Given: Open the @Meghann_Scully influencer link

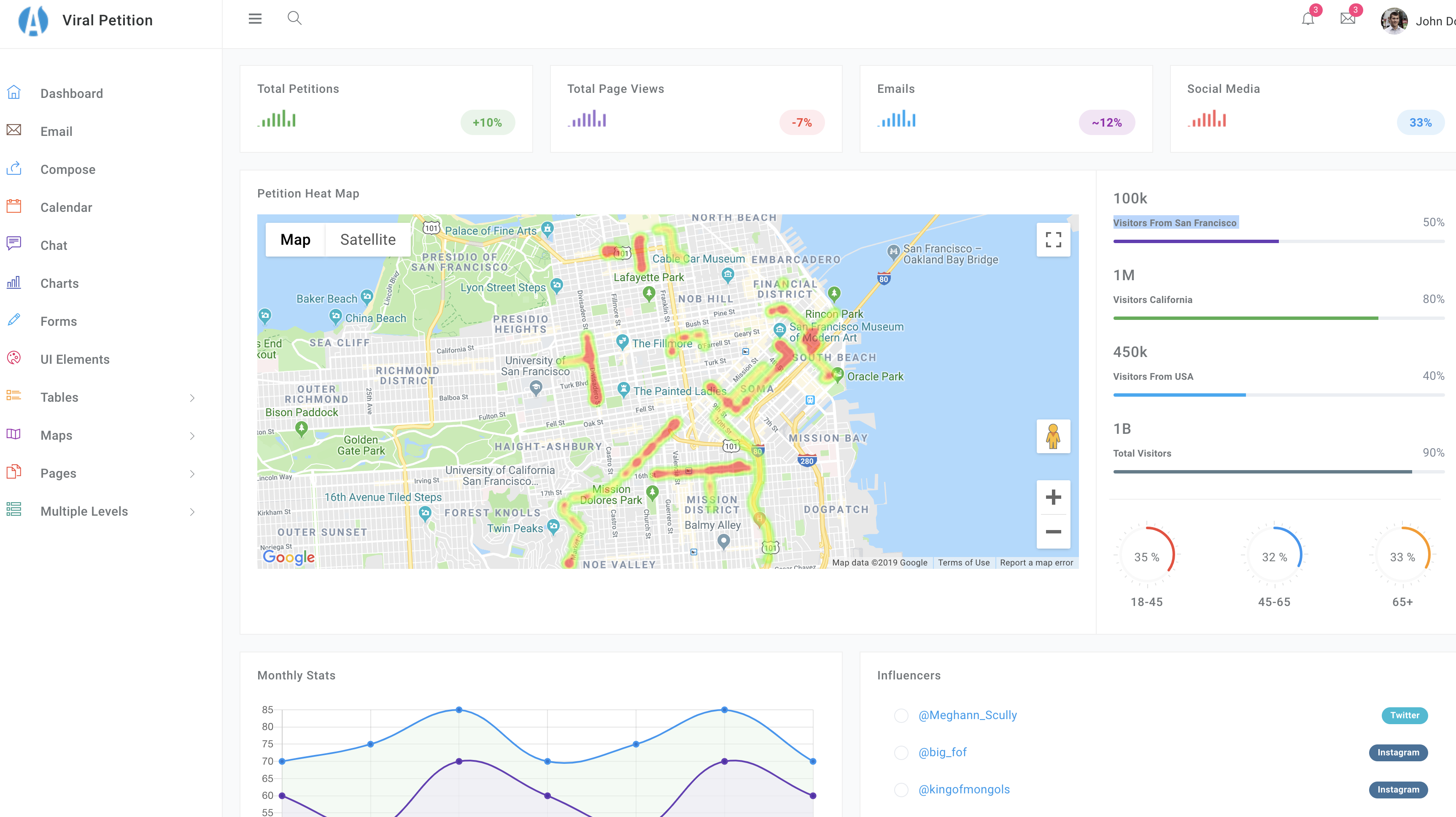Looking at the screenshot, I should (x=967, y=715).
